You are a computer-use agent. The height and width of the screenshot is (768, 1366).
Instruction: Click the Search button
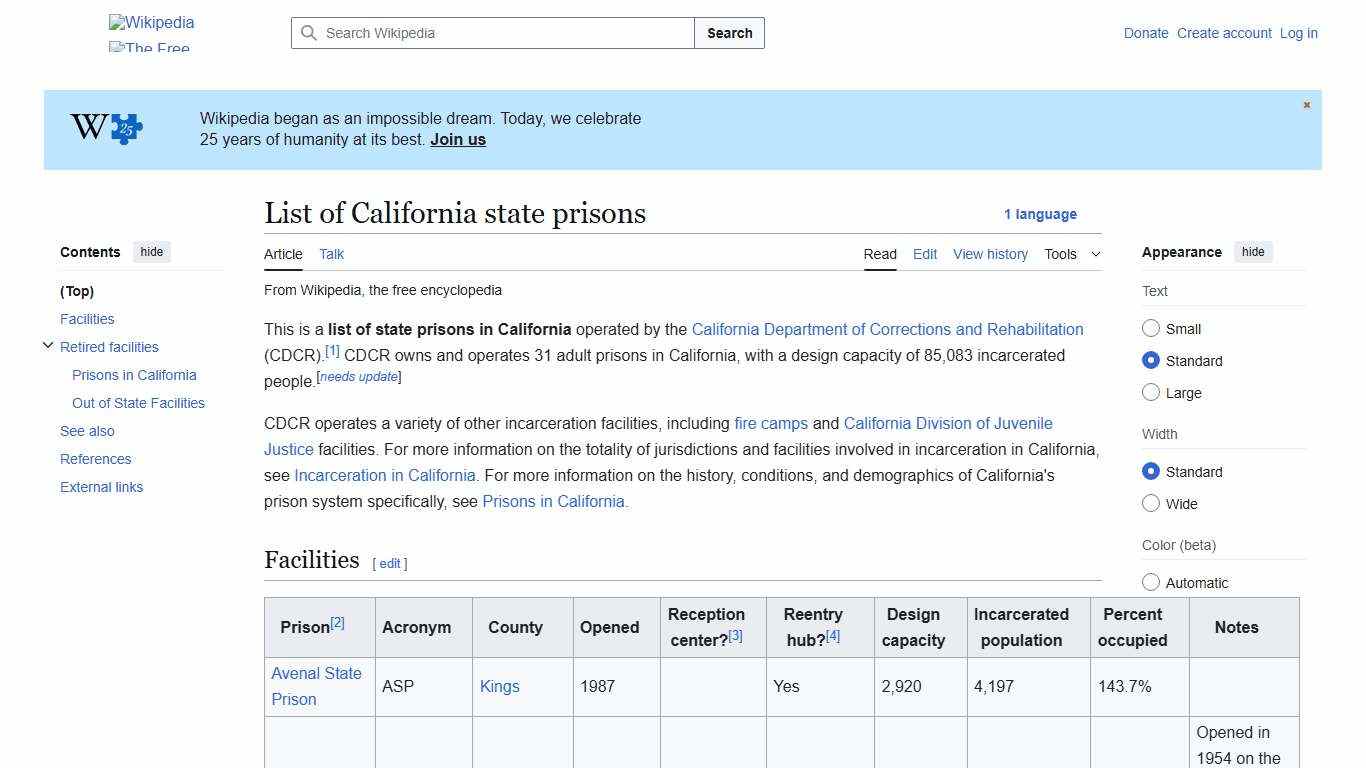[729, 33]
